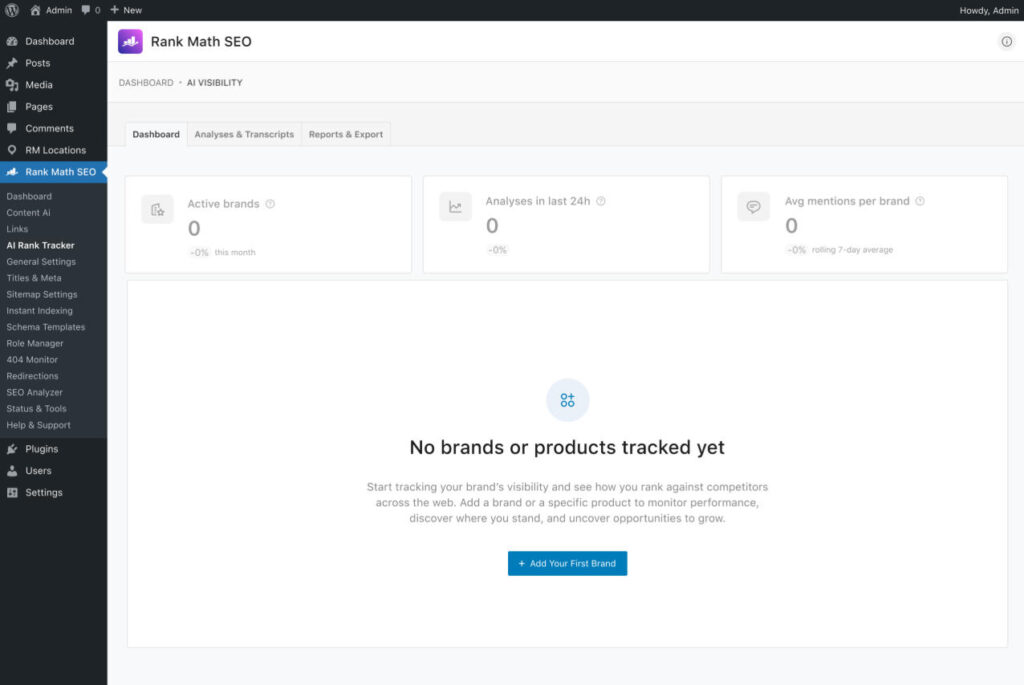The image size is (1024, 685).
Task: Switch to Analyses & Transcripts tab
Action: tap(244, 134)
